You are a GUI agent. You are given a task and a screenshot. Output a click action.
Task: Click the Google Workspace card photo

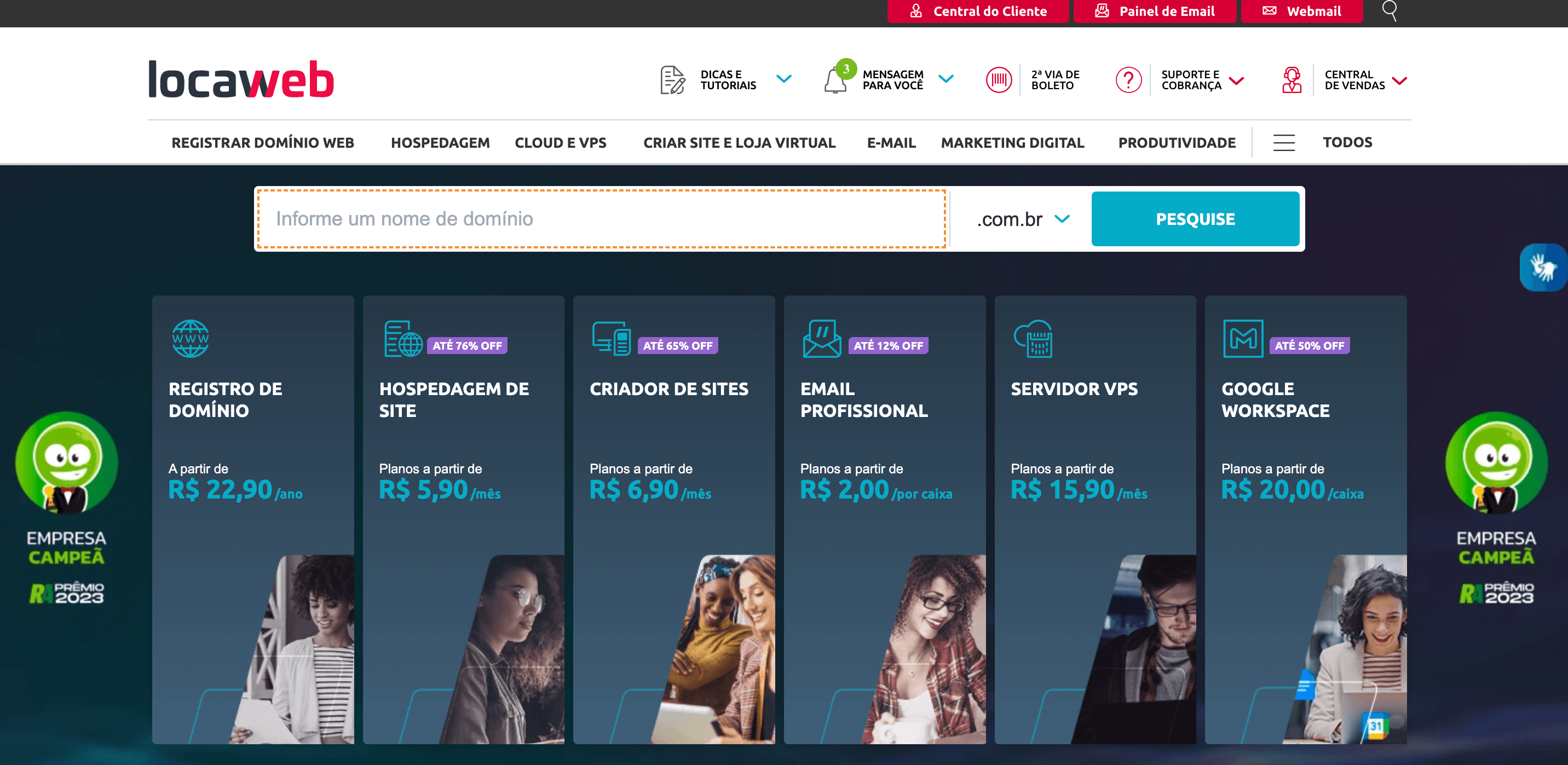[1345, 650]
